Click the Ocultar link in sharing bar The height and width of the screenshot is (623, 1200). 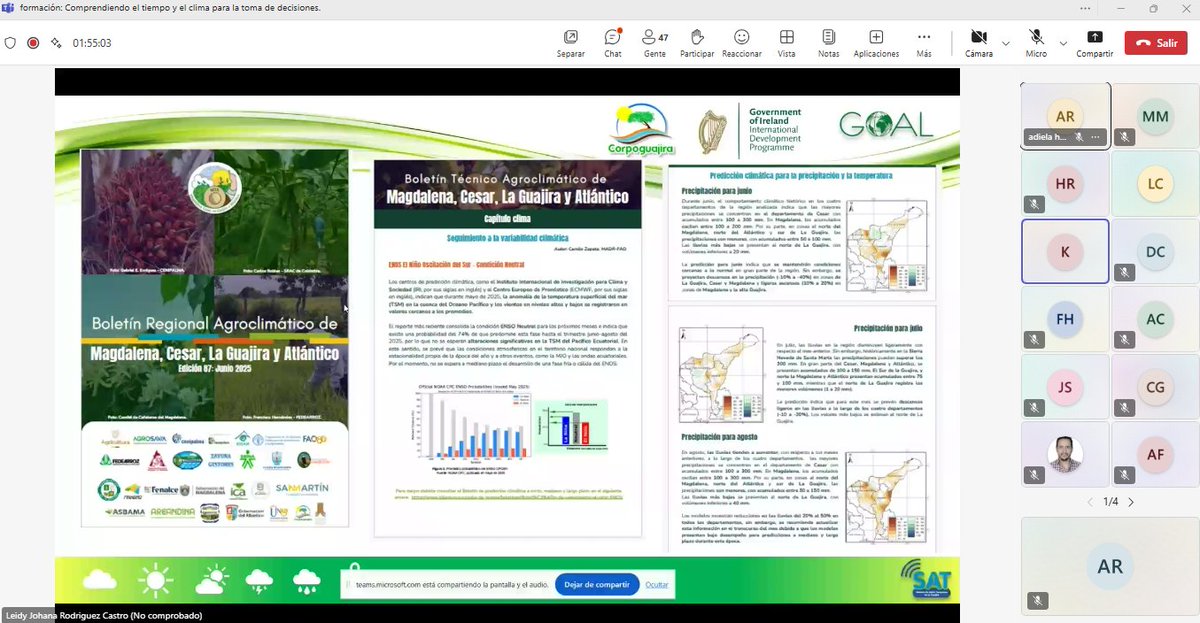click(x=657, y=585)
